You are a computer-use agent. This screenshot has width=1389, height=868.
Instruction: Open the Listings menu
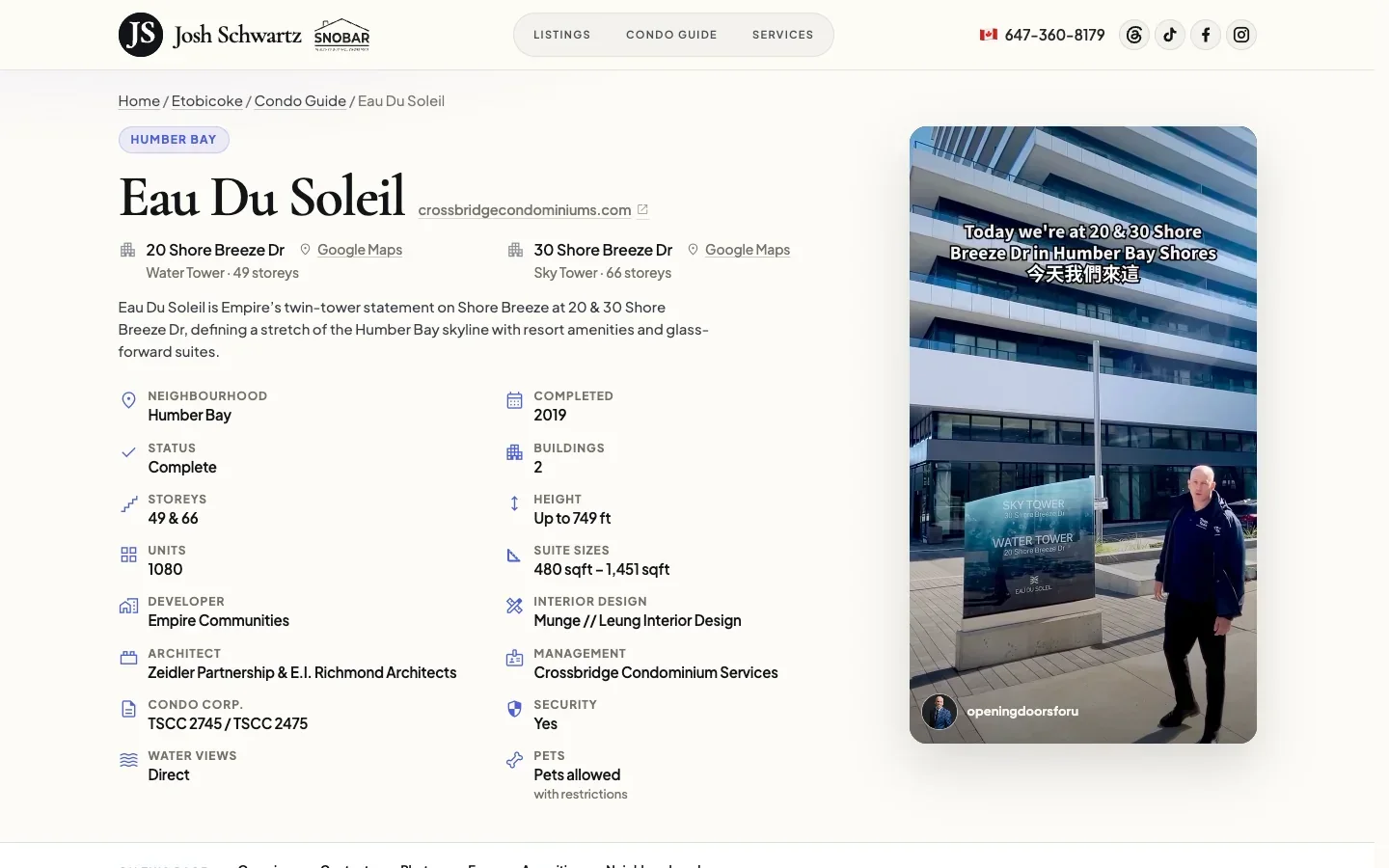[x=561, y=35]
